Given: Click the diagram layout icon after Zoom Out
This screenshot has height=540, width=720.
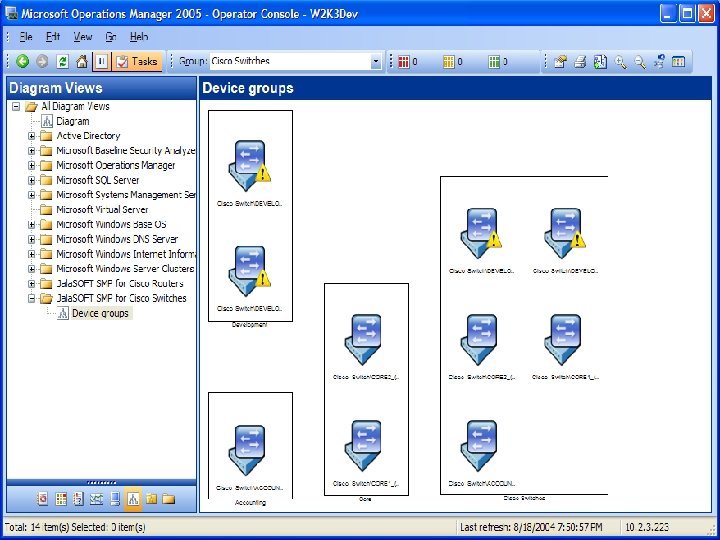Looking at the screenshot, I should click(659, 62).
